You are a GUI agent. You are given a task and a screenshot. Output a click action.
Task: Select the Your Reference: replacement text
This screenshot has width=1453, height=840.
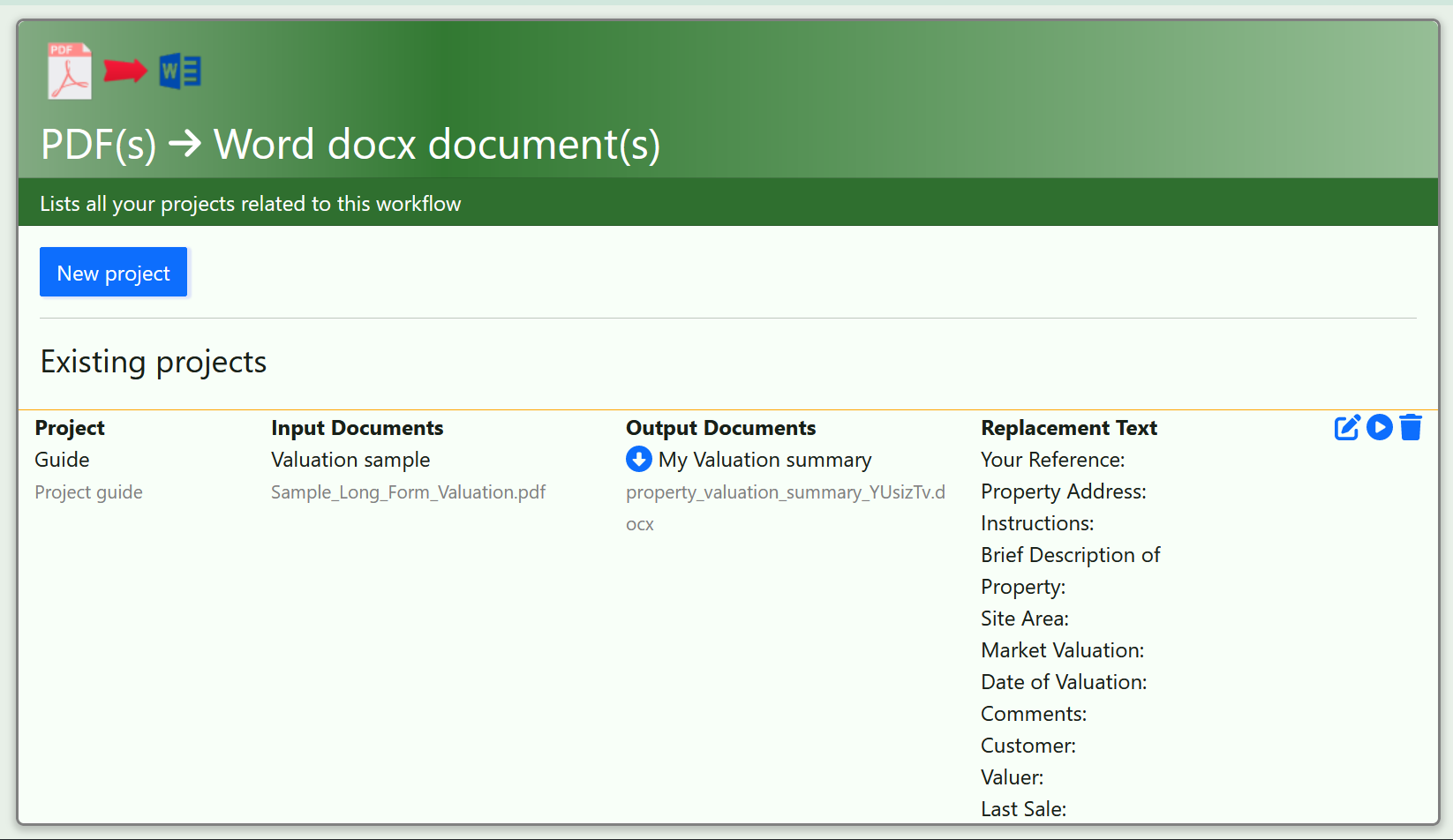coord(1052,460)
